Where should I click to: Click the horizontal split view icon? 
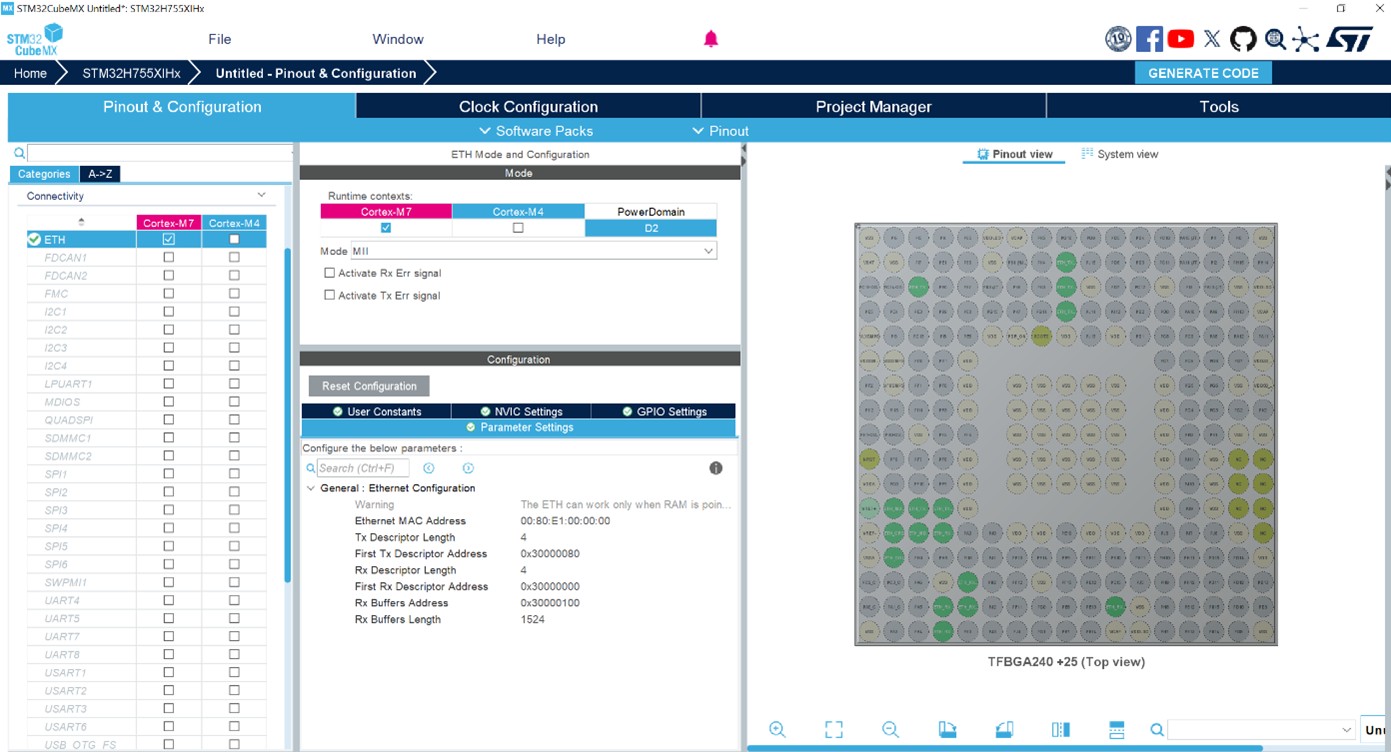click(x=1118, y=730)
